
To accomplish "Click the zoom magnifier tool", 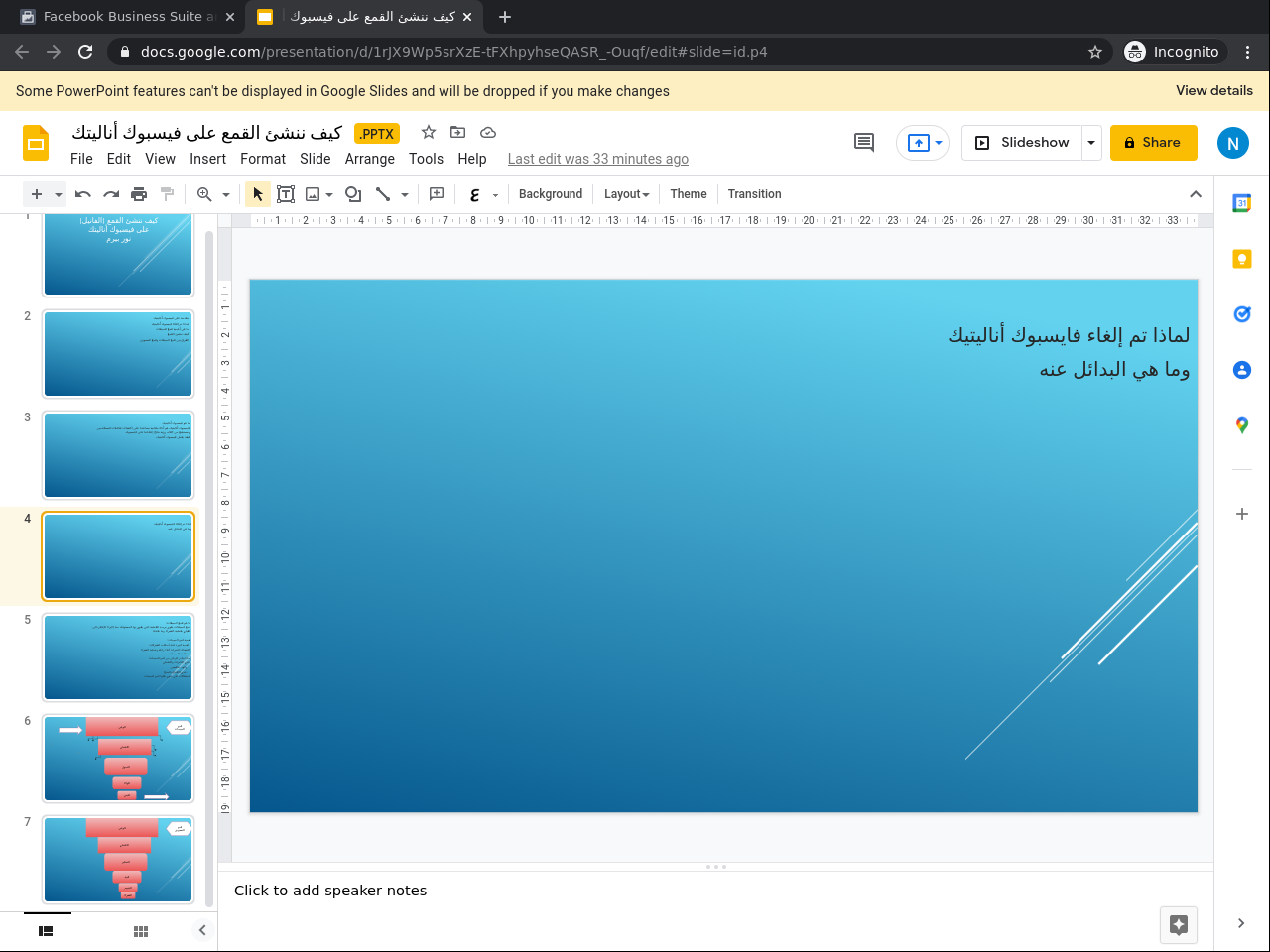I will 204,194.
